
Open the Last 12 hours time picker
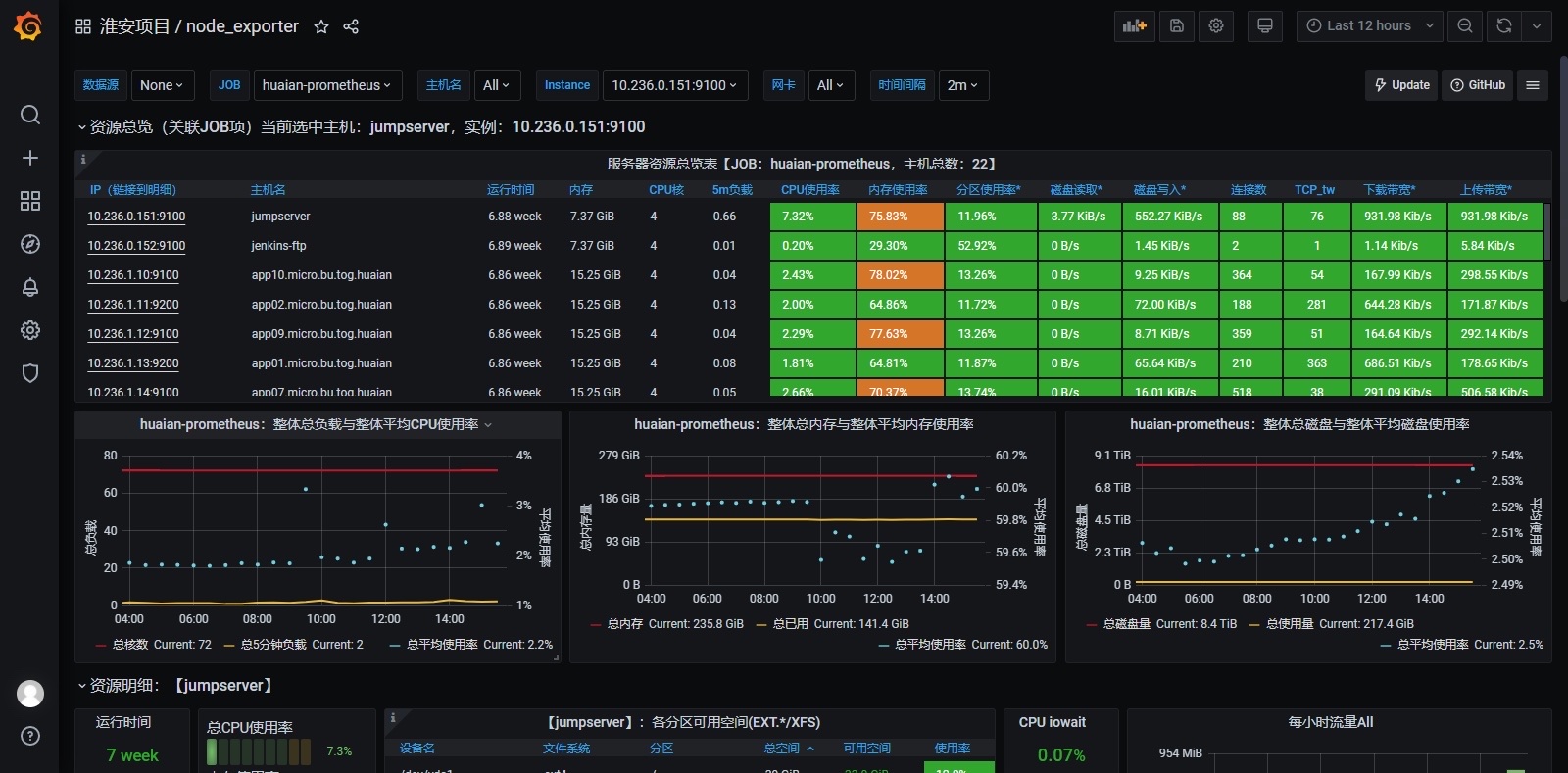point(1370,26)
